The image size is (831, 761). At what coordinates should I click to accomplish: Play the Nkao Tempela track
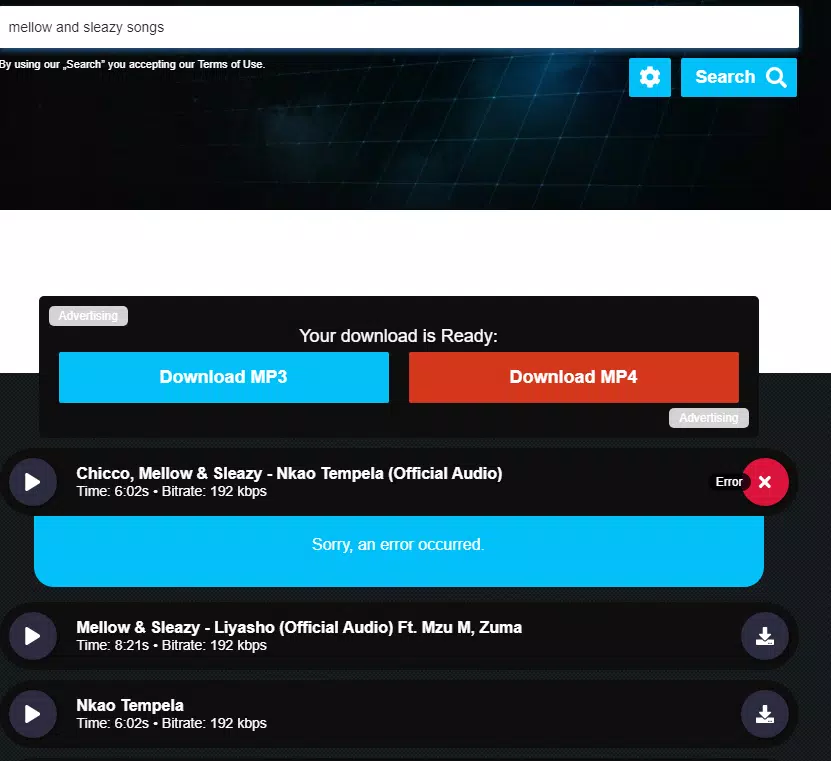click(32, 714)
